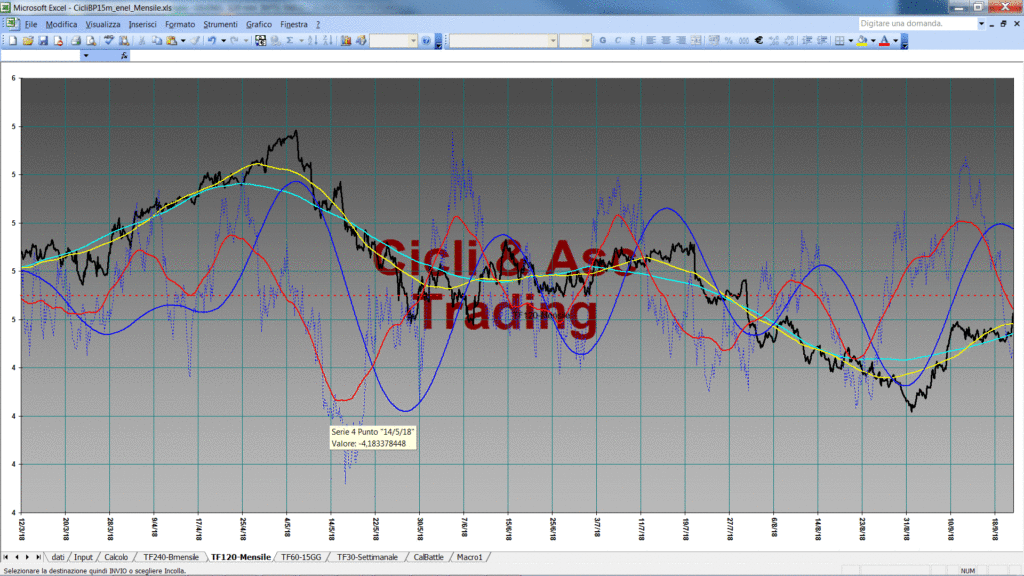Click the Sort Descending icon
This screenshot has height=576, width=1024.
(328, 40)
